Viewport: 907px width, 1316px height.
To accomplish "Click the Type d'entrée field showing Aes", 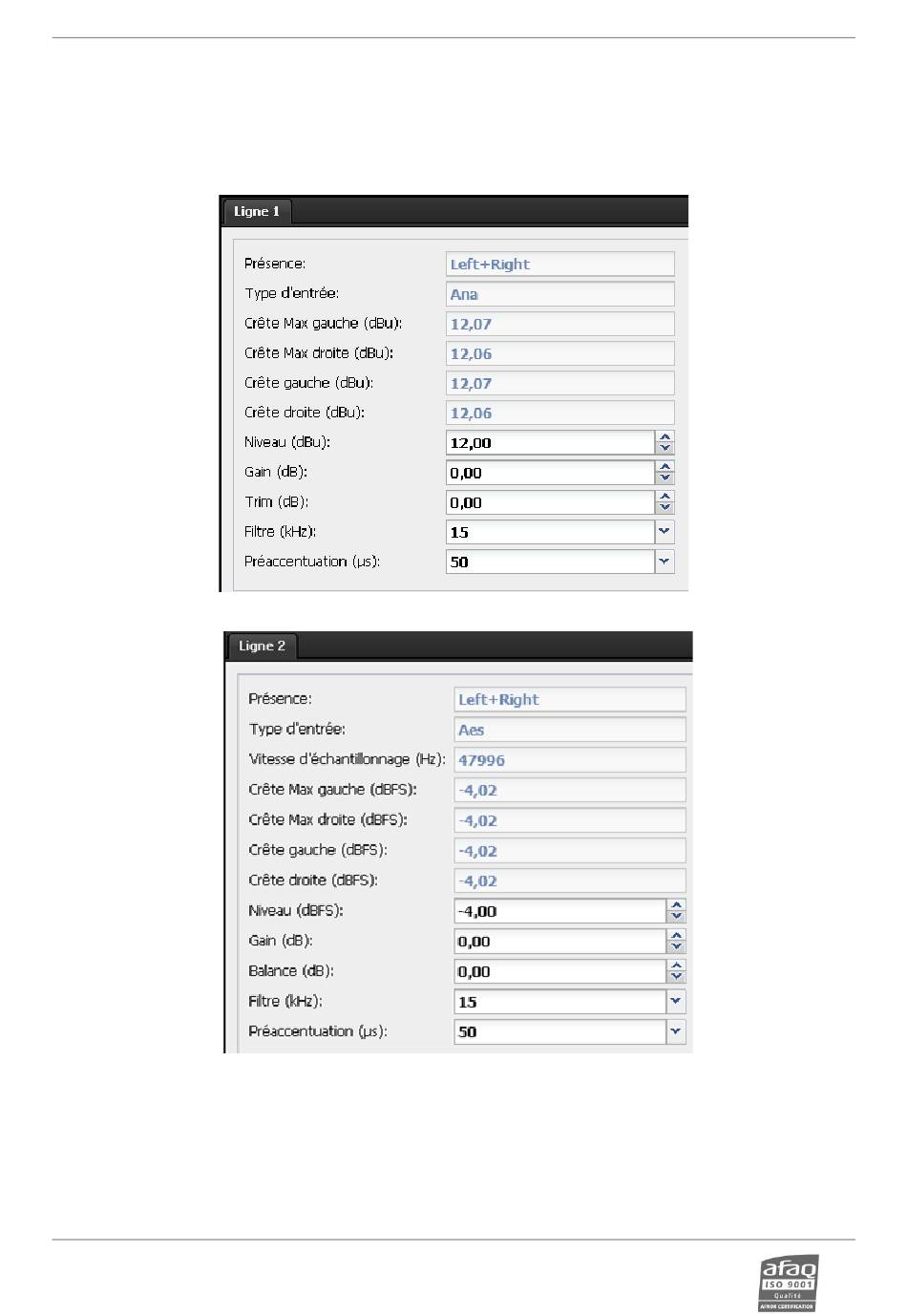I will [x=570, y=730].
